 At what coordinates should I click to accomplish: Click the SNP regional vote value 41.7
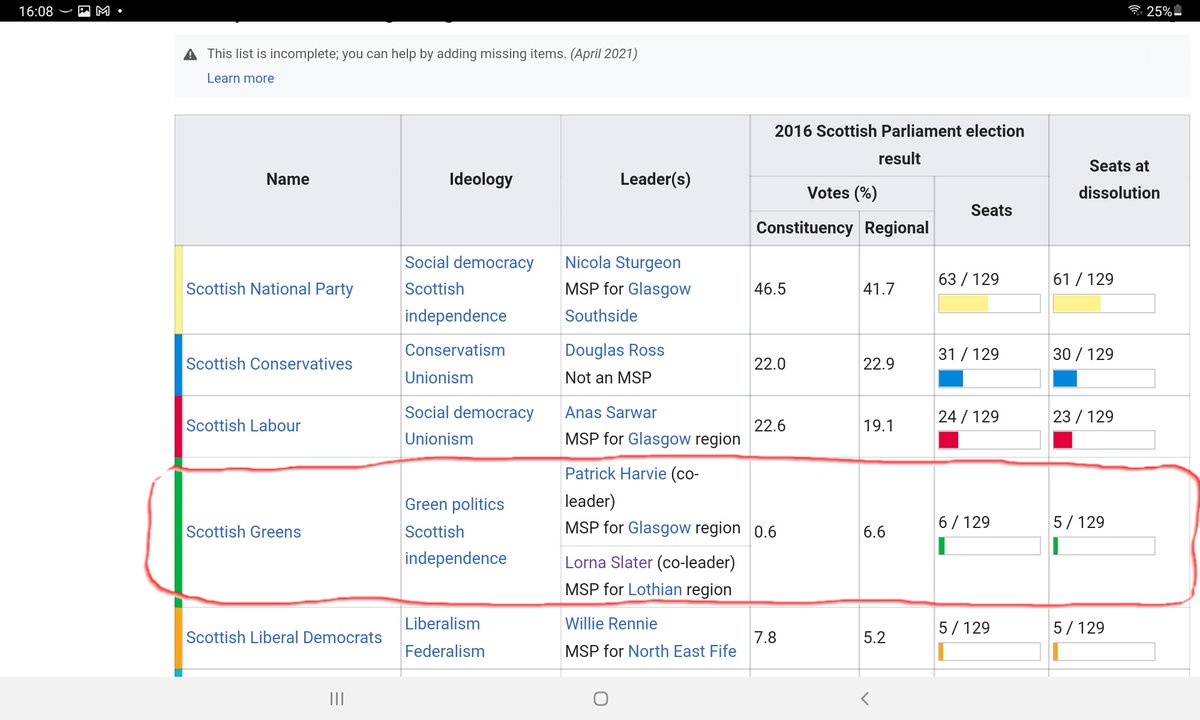pyautogui.click(x=879, y=289)
